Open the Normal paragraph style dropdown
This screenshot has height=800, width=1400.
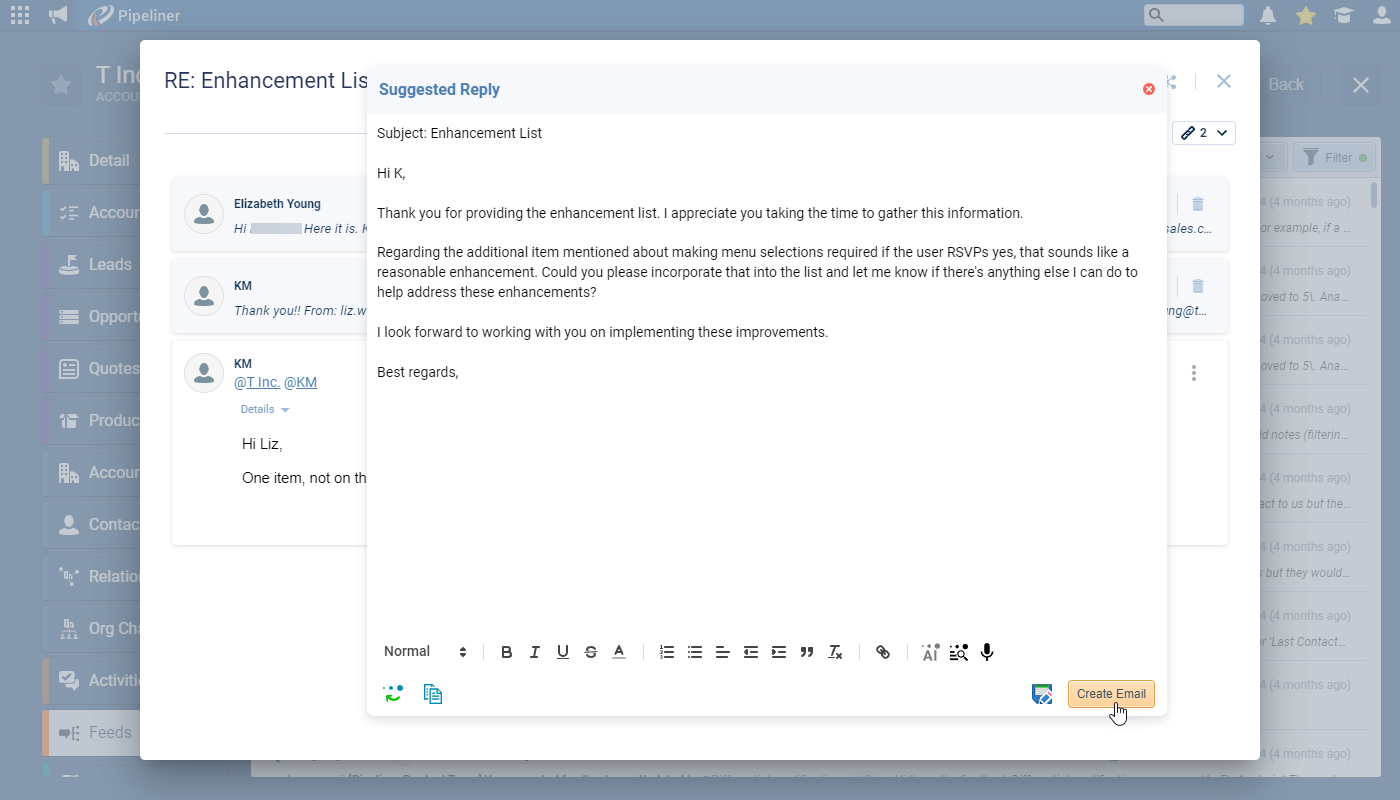[425, 652]
